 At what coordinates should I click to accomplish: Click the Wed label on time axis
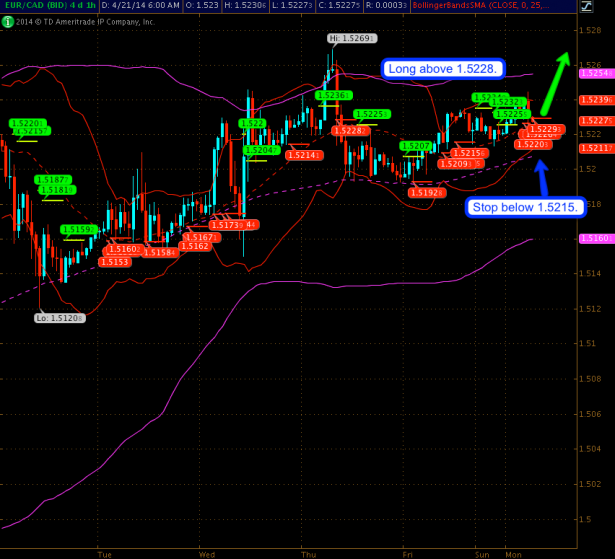point(207,554)
